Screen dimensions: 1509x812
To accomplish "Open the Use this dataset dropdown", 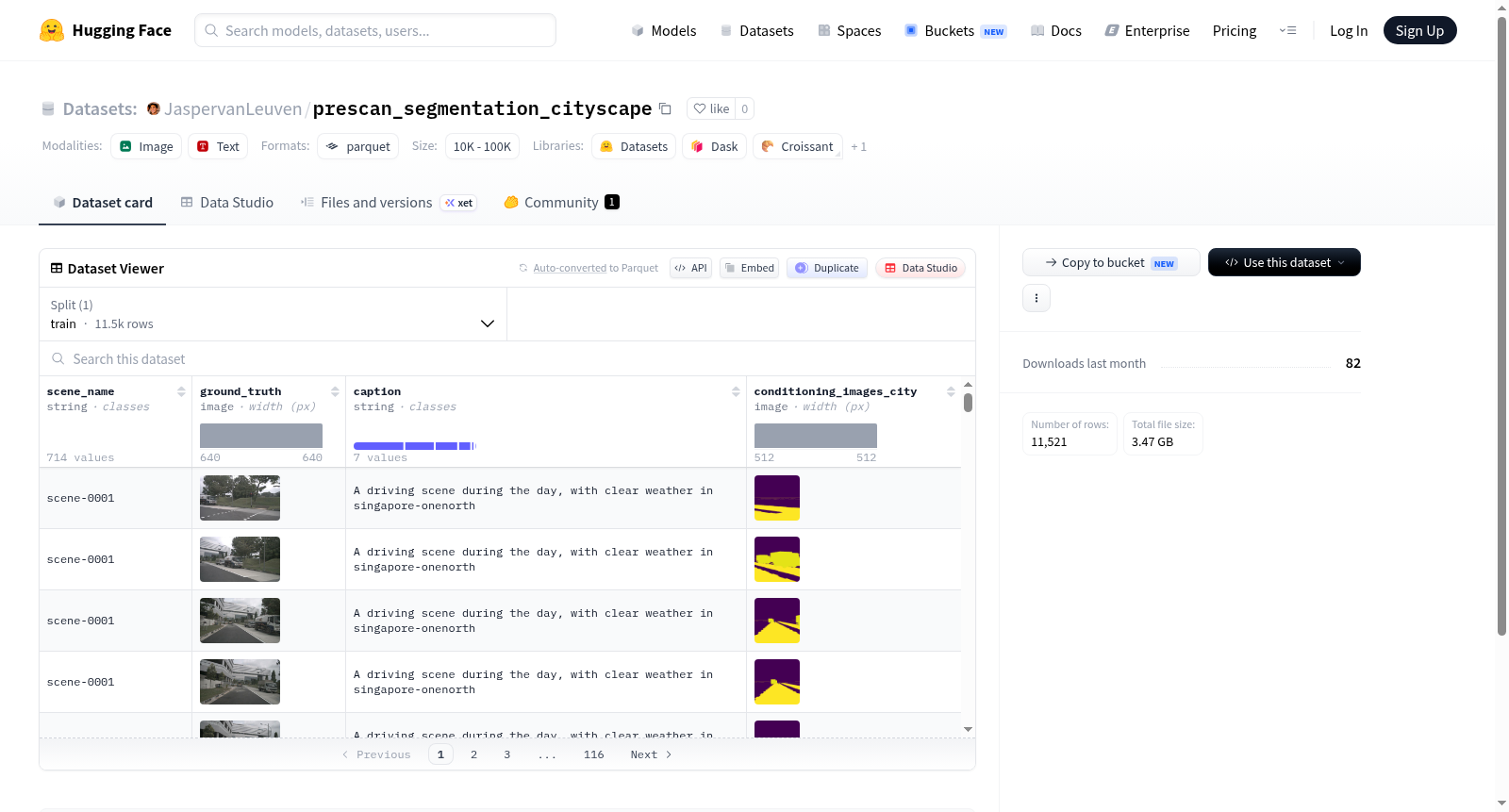I will 1284,262.
